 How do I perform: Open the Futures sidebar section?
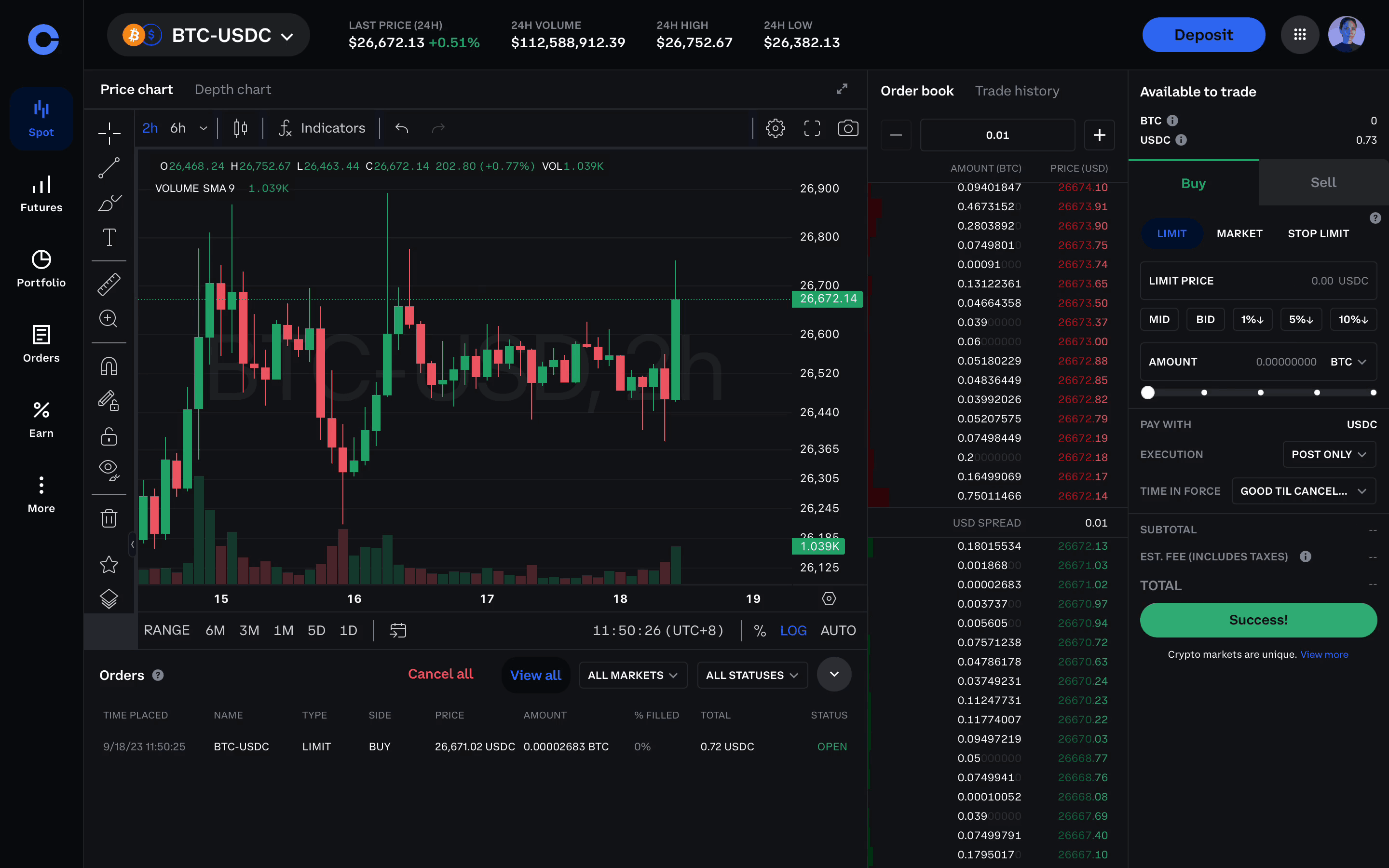pos(41,194)
